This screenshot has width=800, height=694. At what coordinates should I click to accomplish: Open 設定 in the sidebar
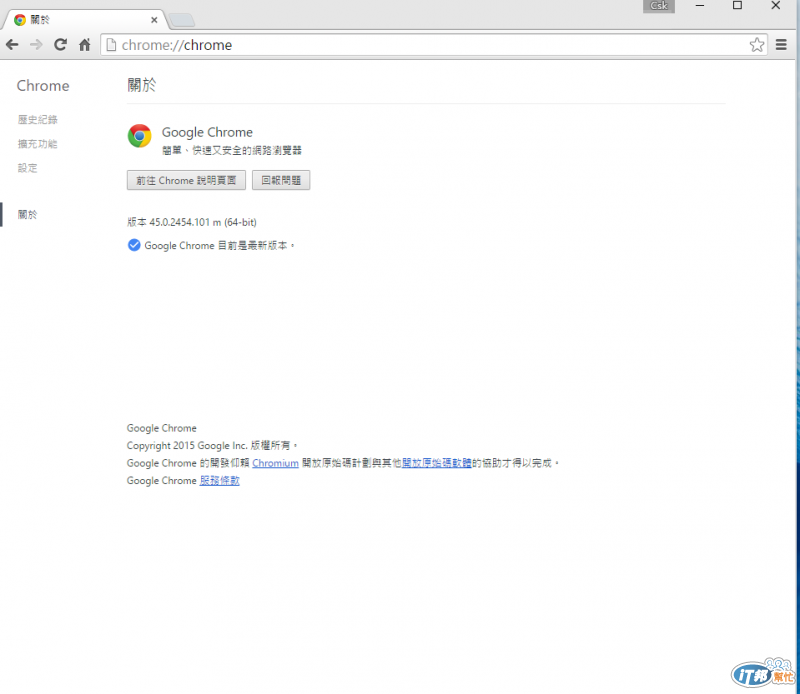coord(28,168)
